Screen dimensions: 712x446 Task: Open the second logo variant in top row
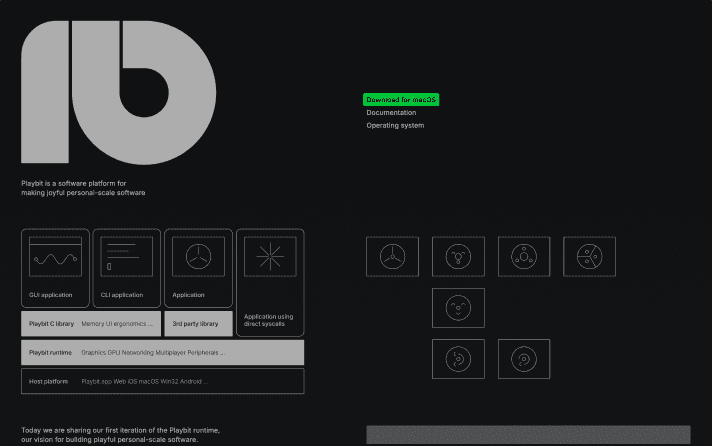point(458,257)
